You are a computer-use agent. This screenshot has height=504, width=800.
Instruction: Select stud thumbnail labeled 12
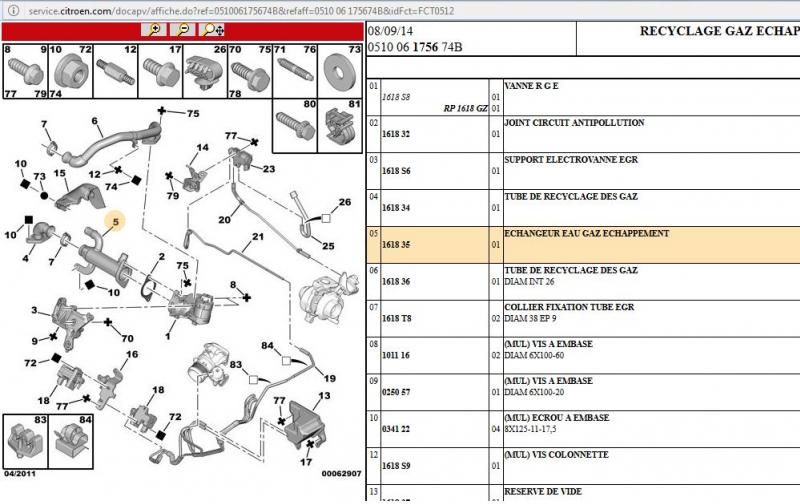coord(115,71)
